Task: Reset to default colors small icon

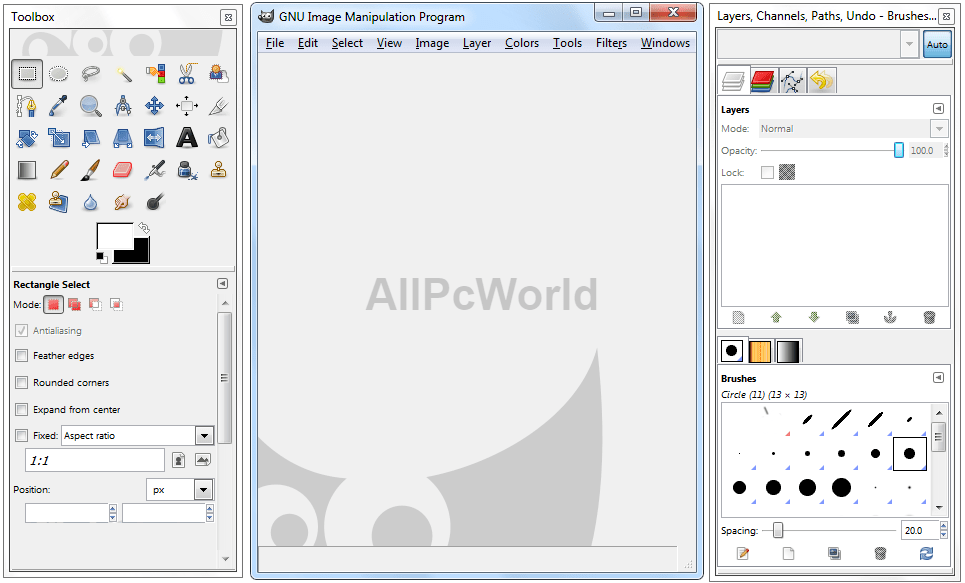Action: click(x=102, y=257)
